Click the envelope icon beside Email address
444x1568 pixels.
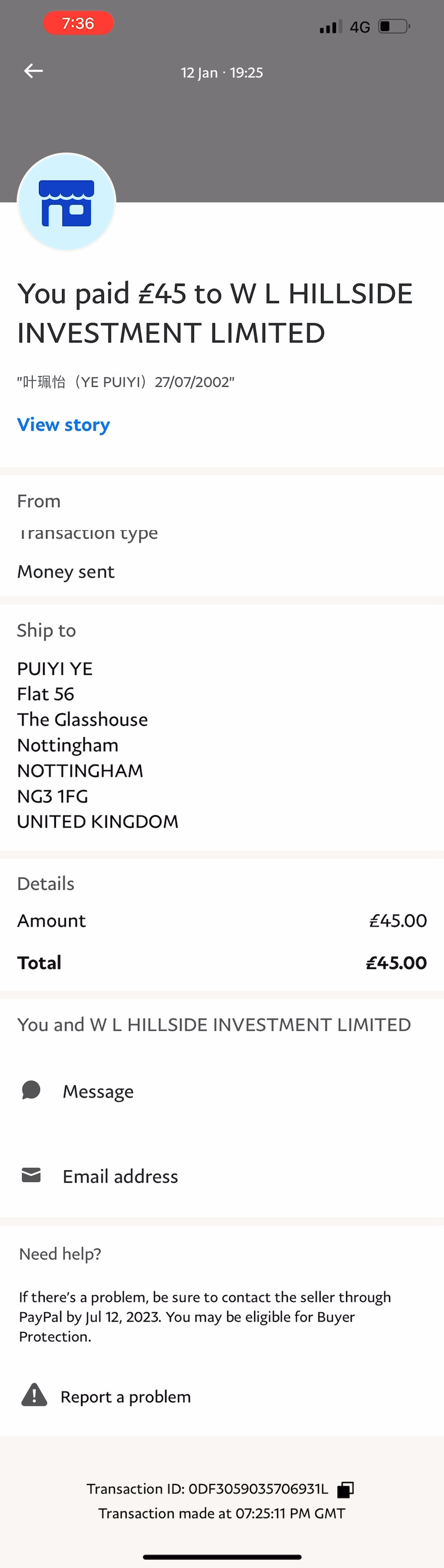[31, 1175]
